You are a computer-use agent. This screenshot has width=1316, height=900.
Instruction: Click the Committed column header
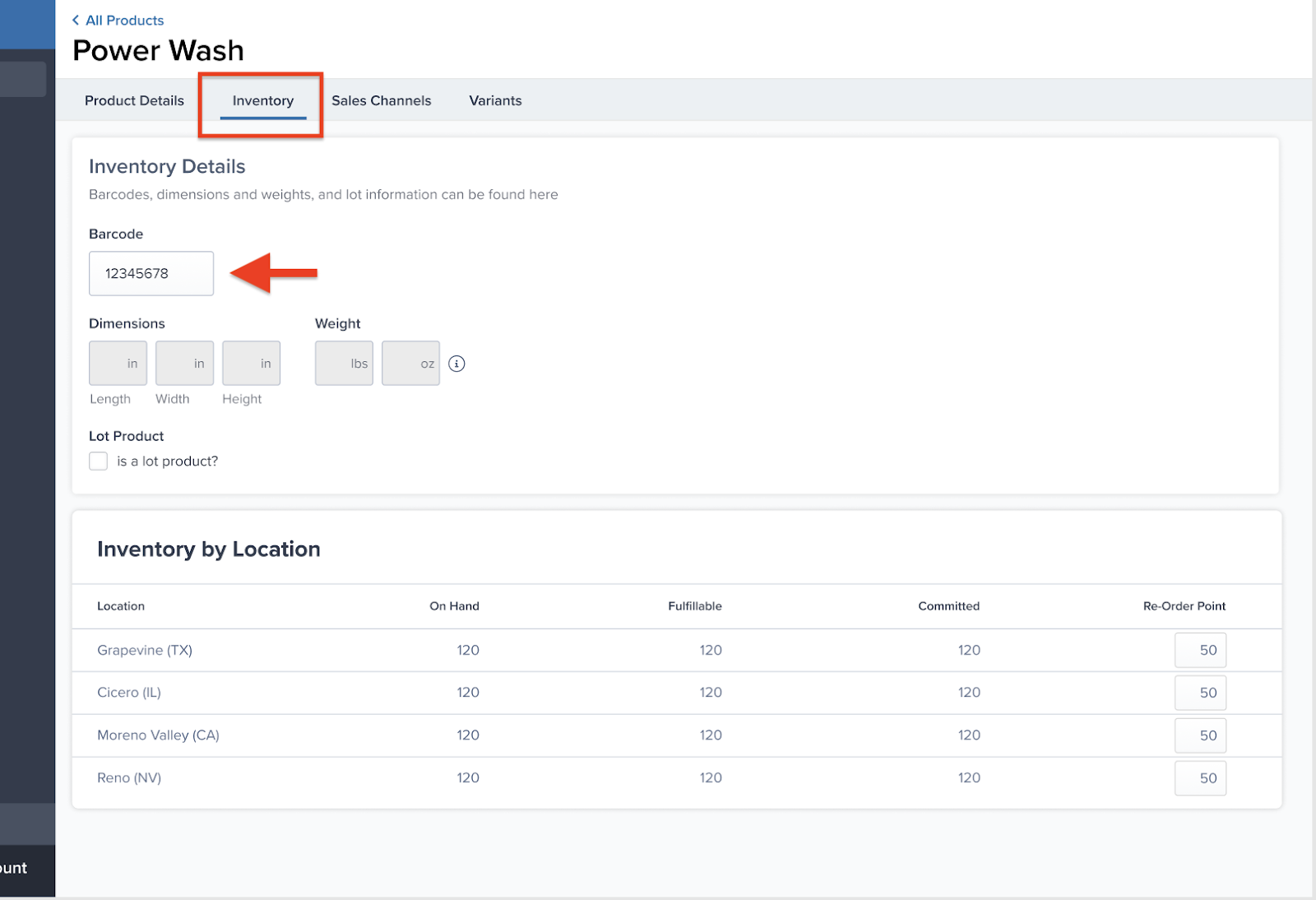(949, 606)
